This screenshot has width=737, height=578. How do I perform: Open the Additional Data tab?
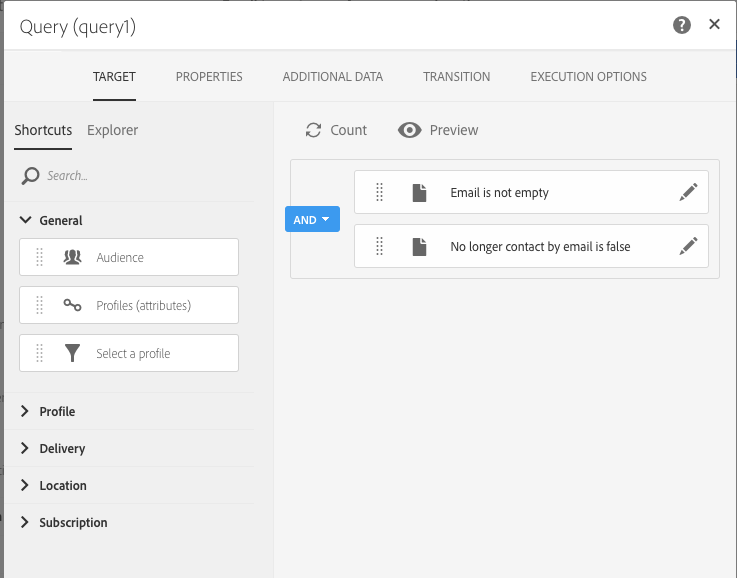tap(333, 77)
